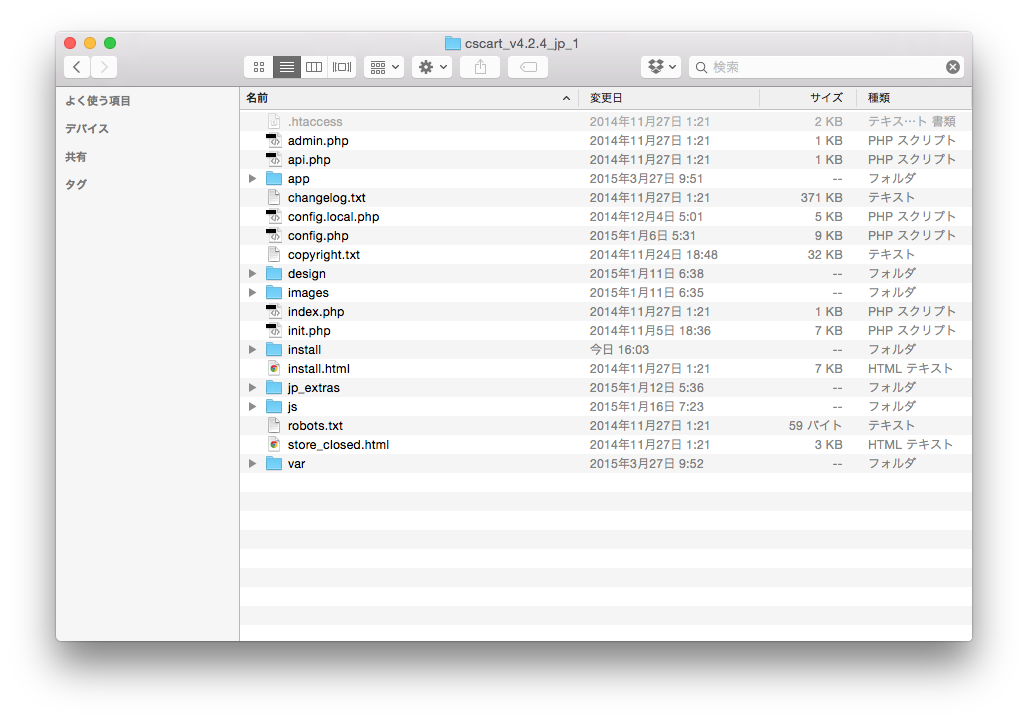This screenshot has height=721, width=1028.
Task: Select the install.html file row
Action: click(606, 368)
